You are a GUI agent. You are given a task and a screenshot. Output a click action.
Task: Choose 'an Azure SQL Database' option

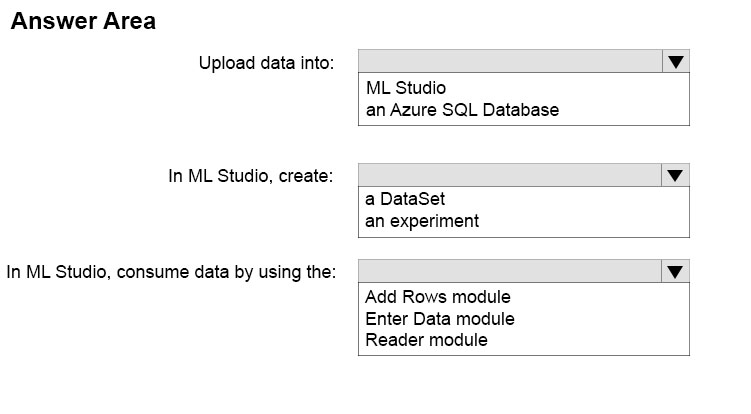[x=462, y=110]
